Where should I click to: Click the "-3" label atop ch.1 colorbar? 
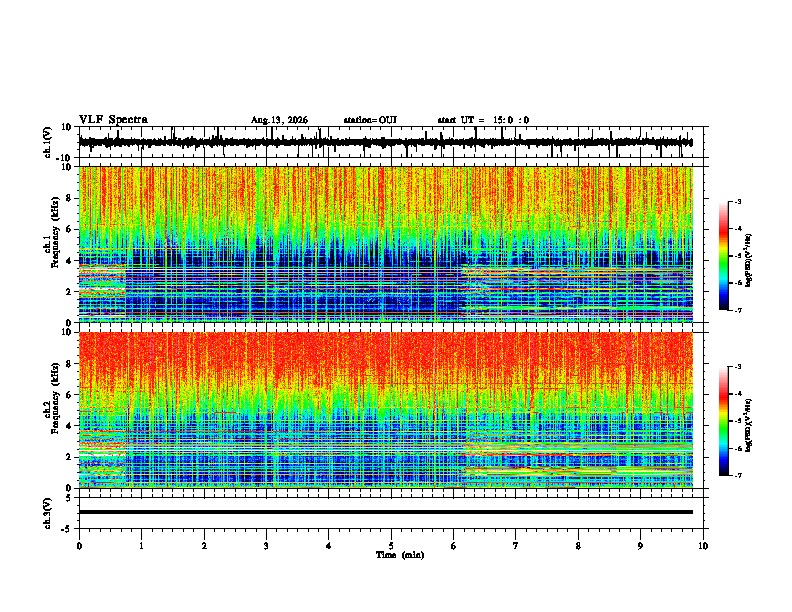click(737, 201)
